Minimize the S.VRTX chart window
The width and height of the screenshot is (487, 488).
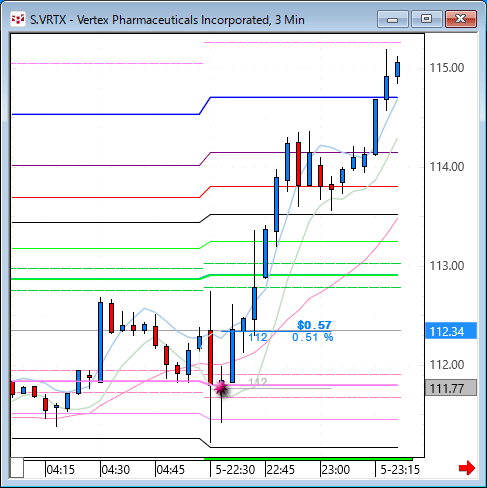click(x=393, y=19)
